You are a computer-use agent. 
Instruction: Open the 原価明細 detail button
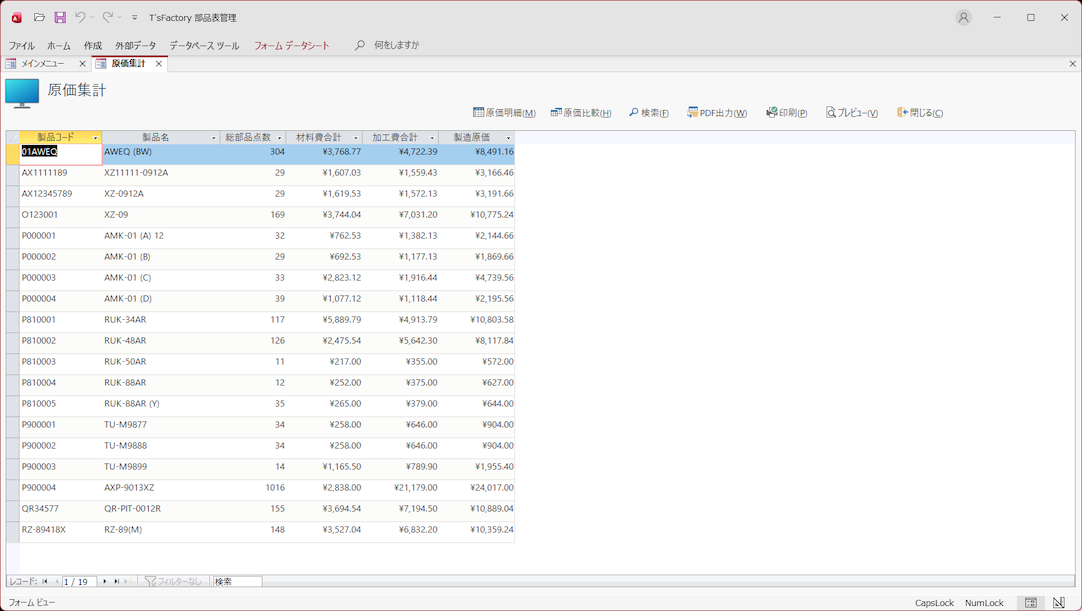504,113
